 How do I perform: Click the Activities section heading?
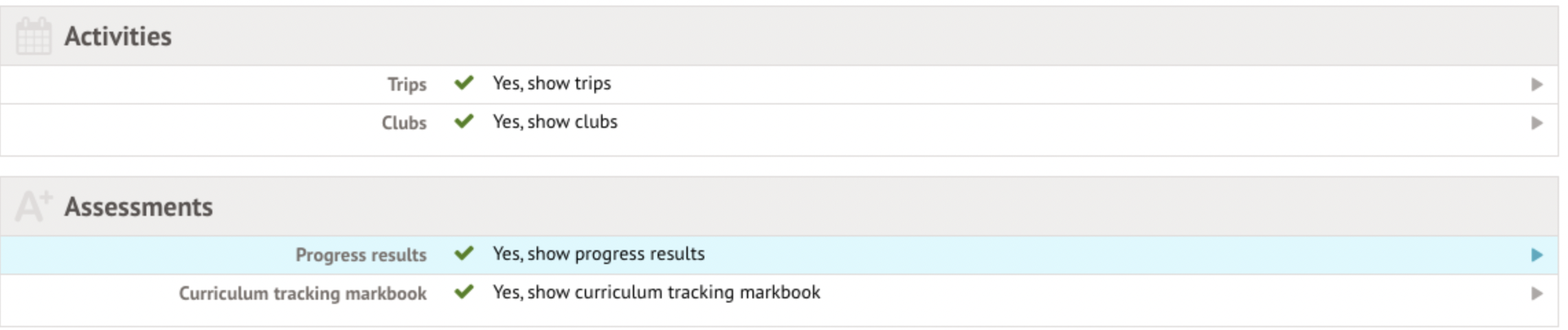coord(118,36)
